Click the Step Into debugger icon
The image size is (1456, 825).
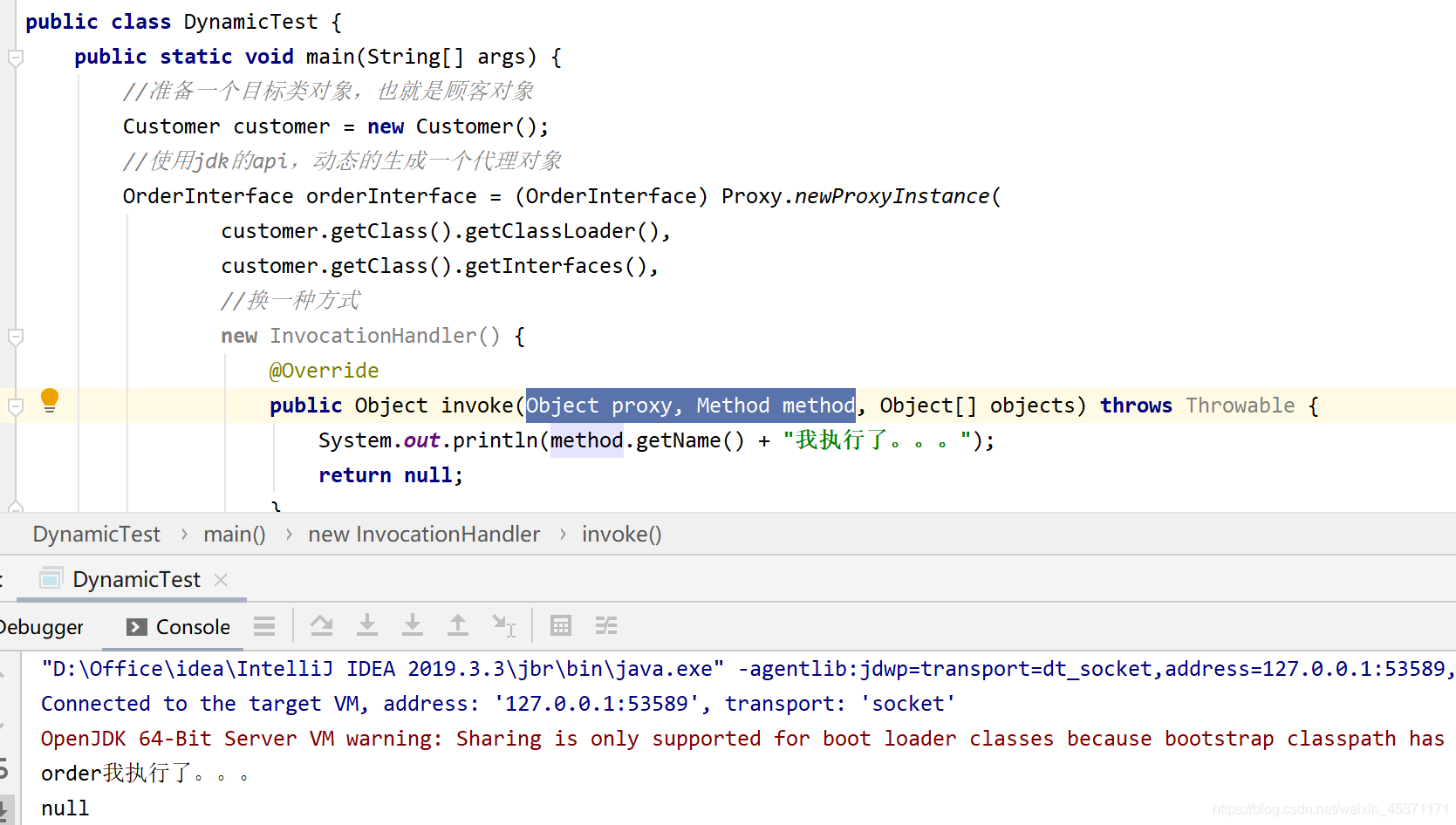click(x=367, y=625)
